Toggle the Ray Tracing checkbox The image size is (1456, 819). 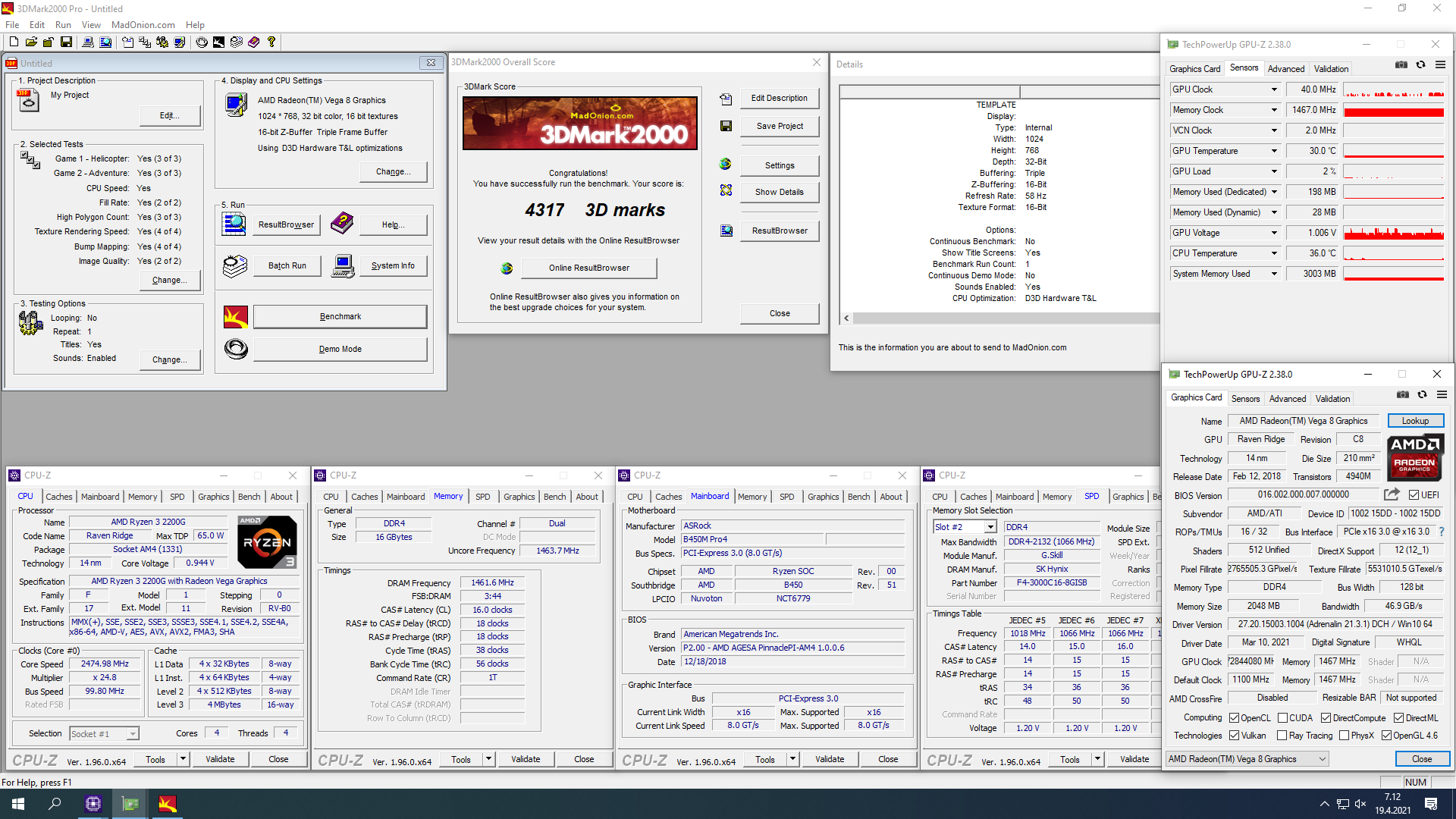point(1282,736)
